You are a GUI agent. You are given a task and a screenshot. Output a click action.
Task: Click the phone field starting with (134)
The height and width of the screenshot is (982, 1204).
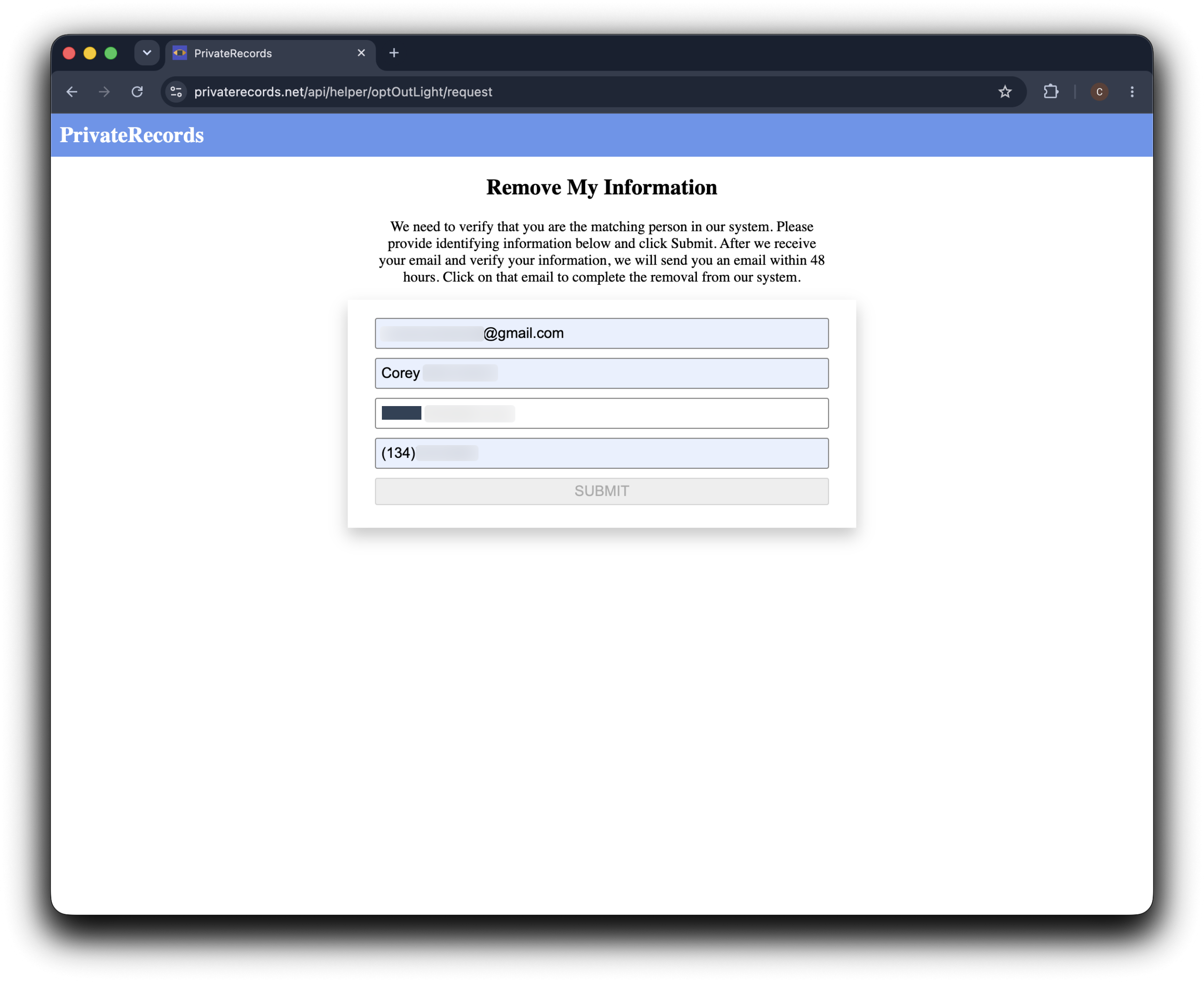click(602, 453)
